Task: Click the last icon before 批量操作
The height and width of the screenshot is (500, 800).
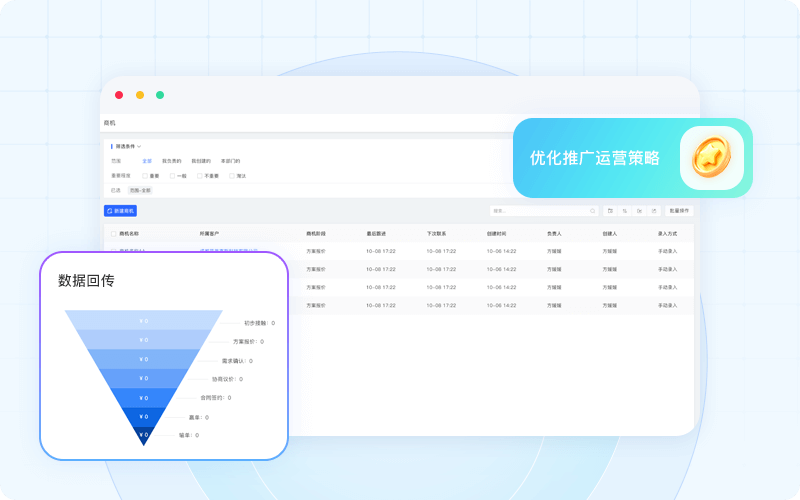Action: tap(654, 211)
